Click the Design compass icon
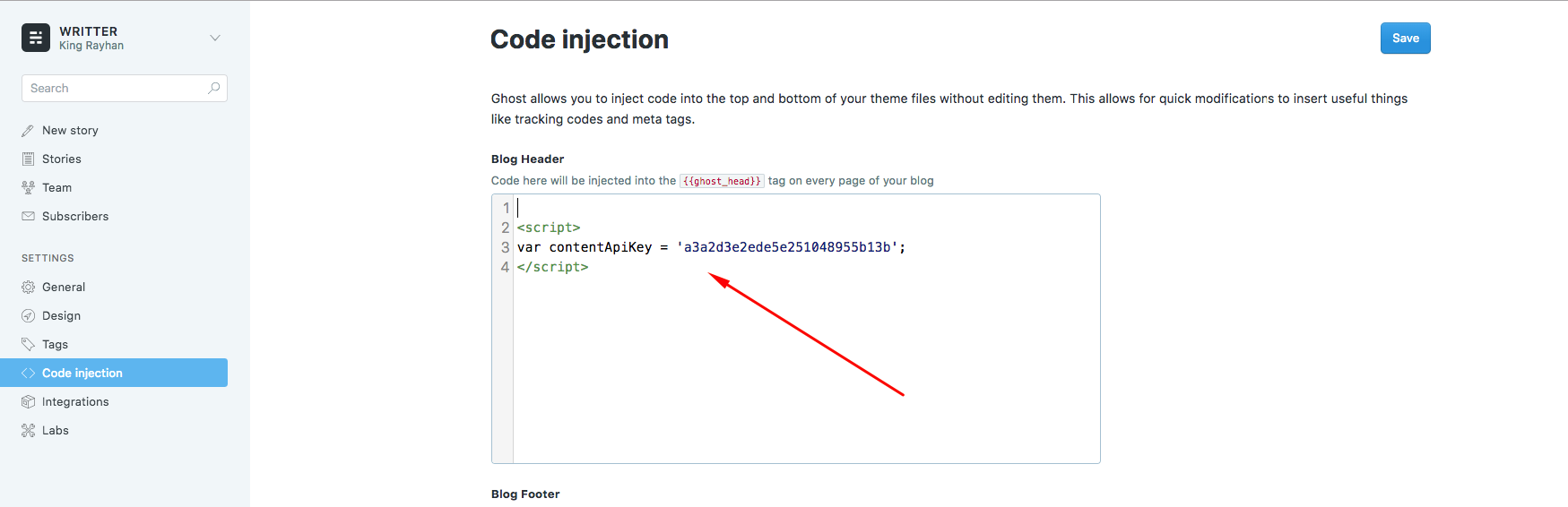The height and width of the screenshot is (507, 1568). pos(28,315)
